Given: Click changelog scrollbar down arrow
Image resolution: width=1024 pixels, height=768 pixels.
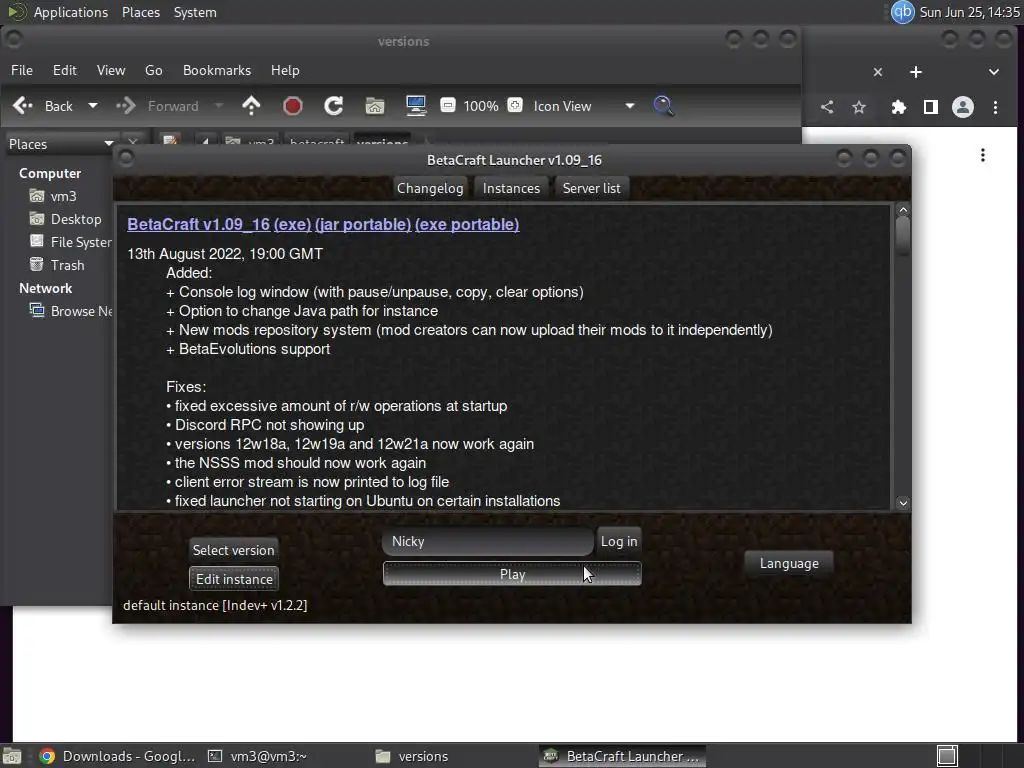Looking at the screenshot, I should click(903, 503).
